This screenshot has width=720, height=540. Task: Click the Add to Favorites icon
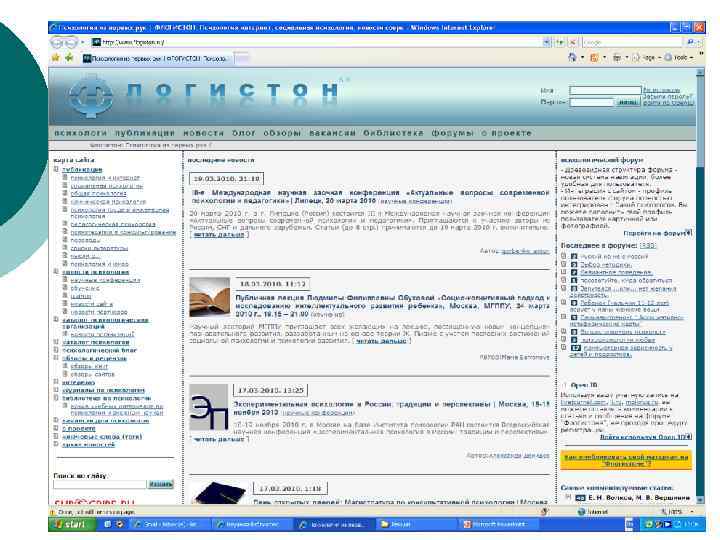tap(69, 58)
